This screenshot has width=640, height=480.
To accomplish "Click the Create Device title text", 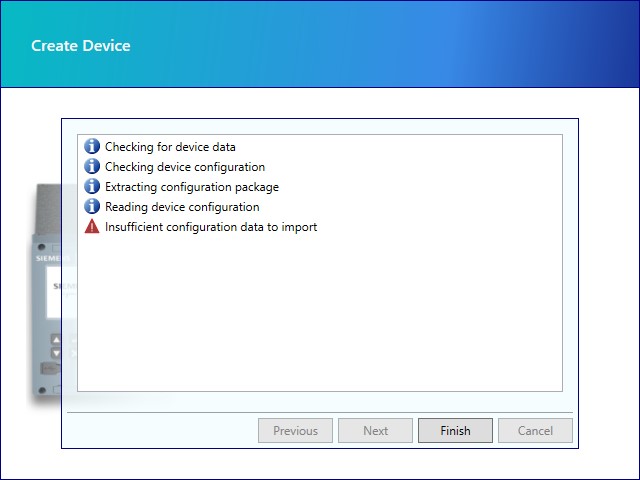I will (81, 45).
